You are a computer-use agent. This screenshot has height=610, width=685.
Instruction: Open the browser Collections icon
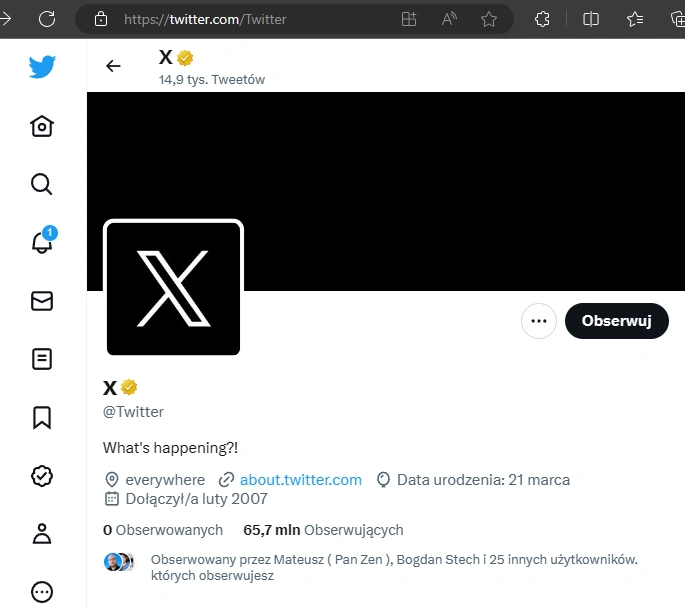point(678,19)
